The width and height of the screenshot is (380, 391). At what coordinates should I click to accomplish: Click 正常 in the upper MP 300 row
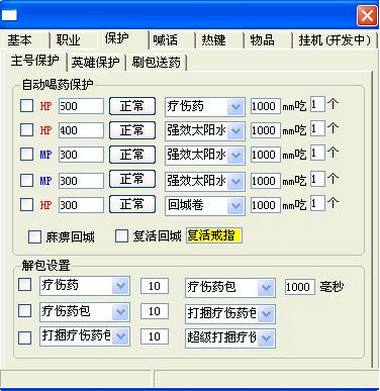click(132, 154)
